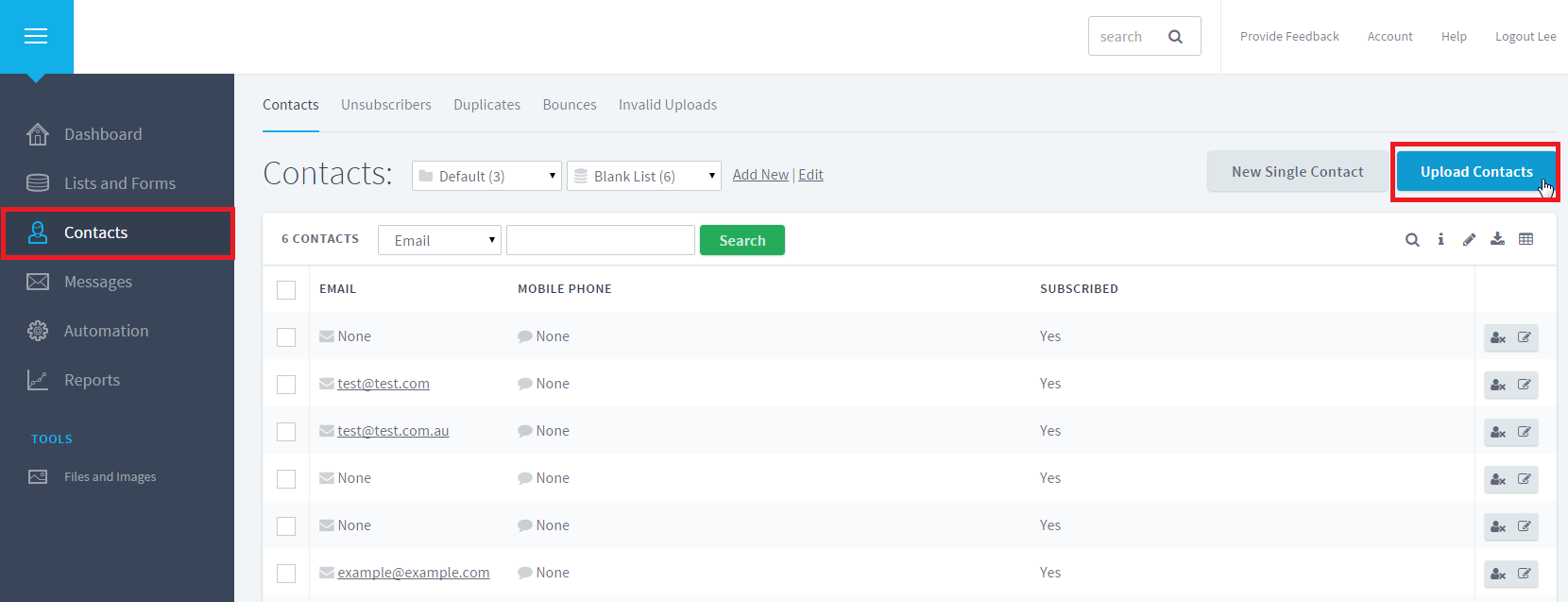Switch to the Duplicates tab
This screenshot has height=602, width=1568.
tap(486, 105)
